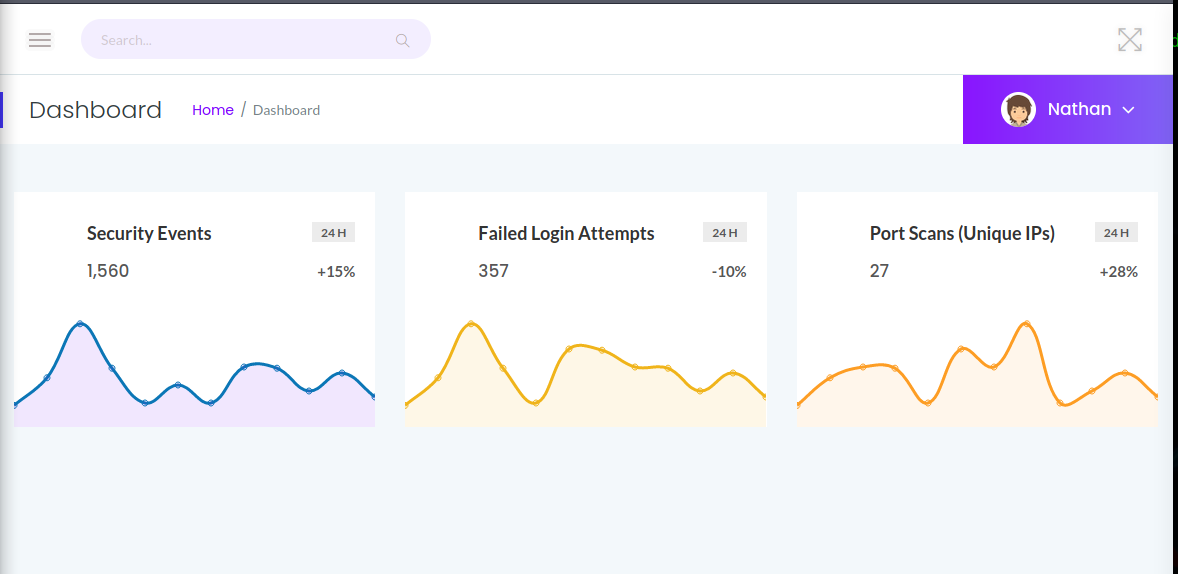Select the Port Scans (Unique IPs) title
Image resolution: width=1178 pixels, height=574 pixels.
coord(962,233)
